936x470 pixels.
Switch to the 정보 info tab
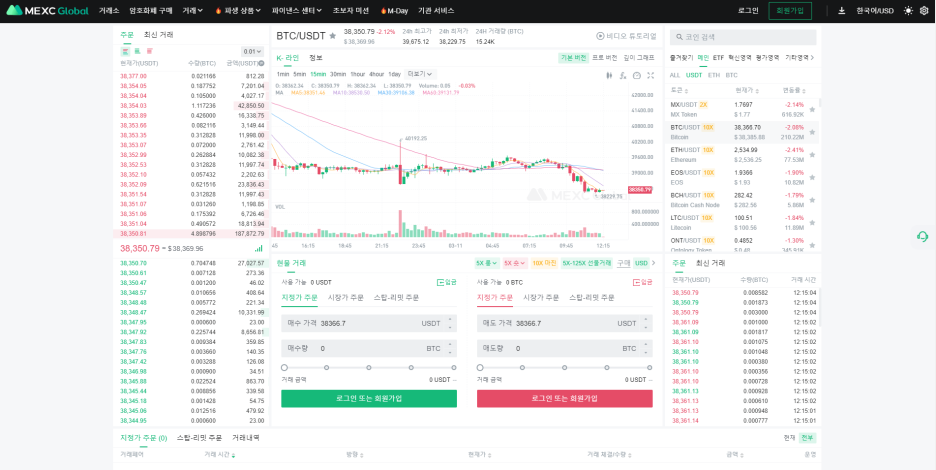click(x=316, y=58)
